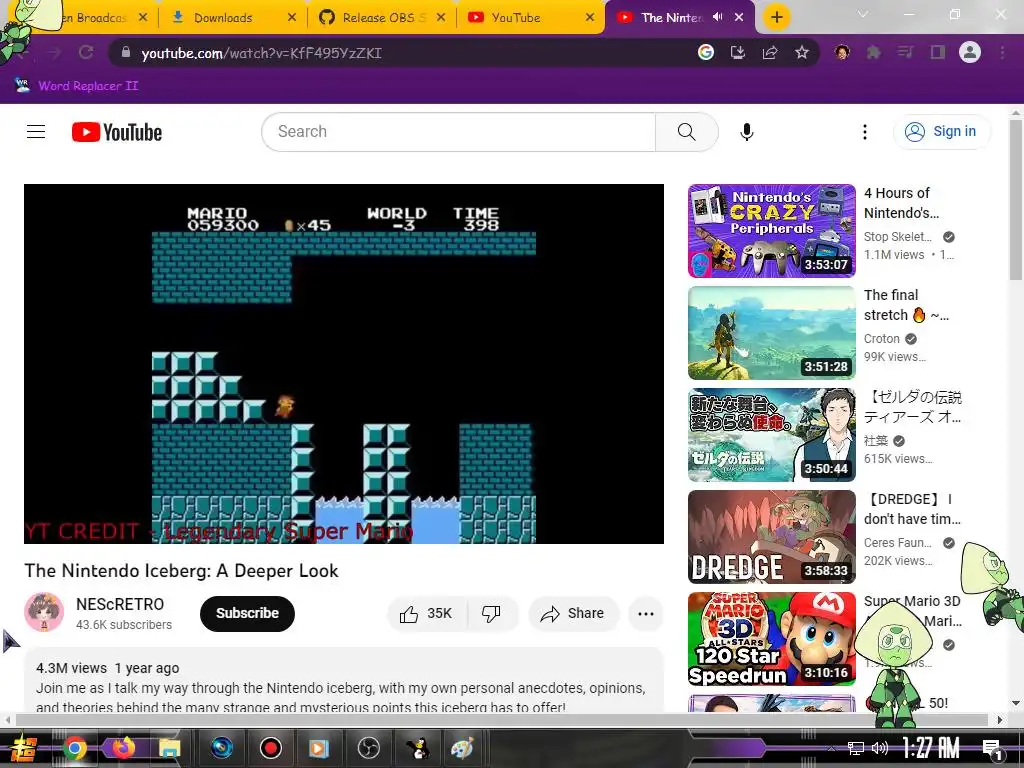Screen dimensions: 1024x768
Task: Mute tab speaker icon on Nintendo tab
Action: pyautogui.click(x=718, y=17)
